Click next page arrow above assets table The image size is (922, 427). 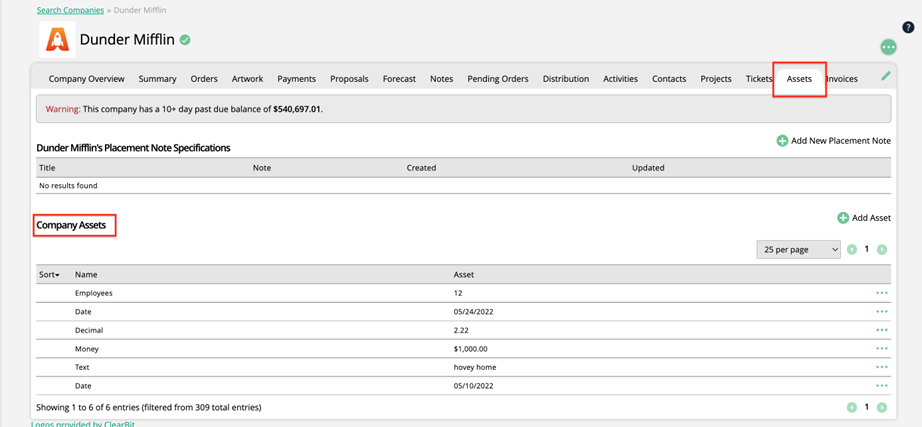[x=882, y=249]
